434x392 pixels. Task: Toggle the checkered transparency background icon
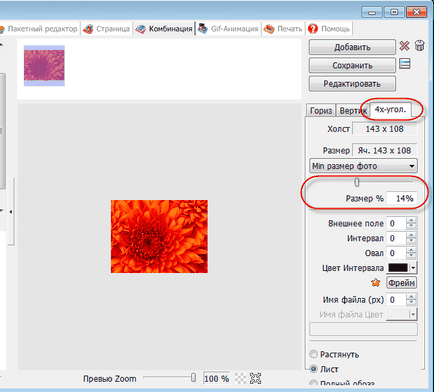click(240, 378)
